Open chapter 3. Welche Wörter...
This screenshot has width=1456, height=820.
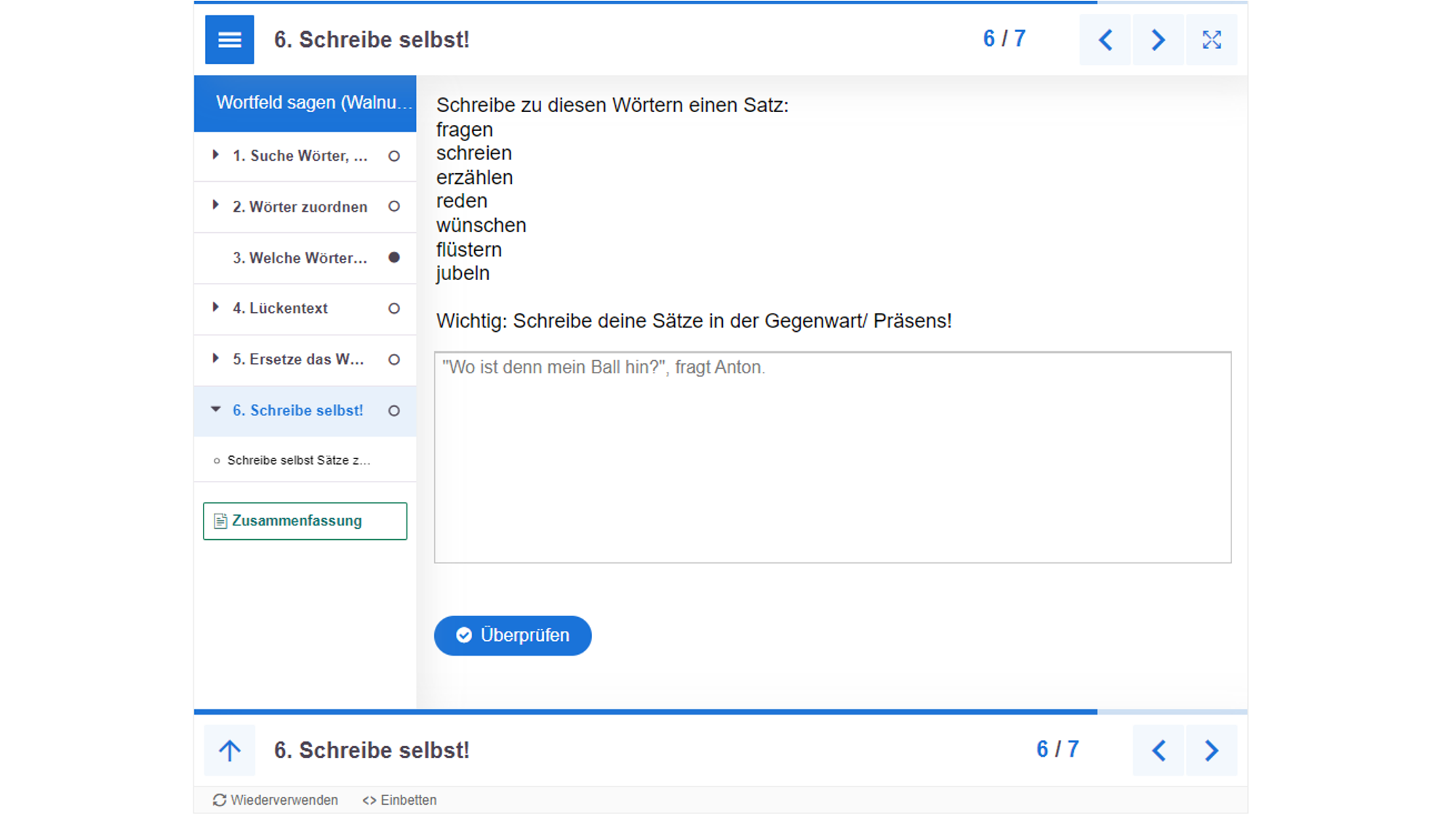tap(300, 258)
